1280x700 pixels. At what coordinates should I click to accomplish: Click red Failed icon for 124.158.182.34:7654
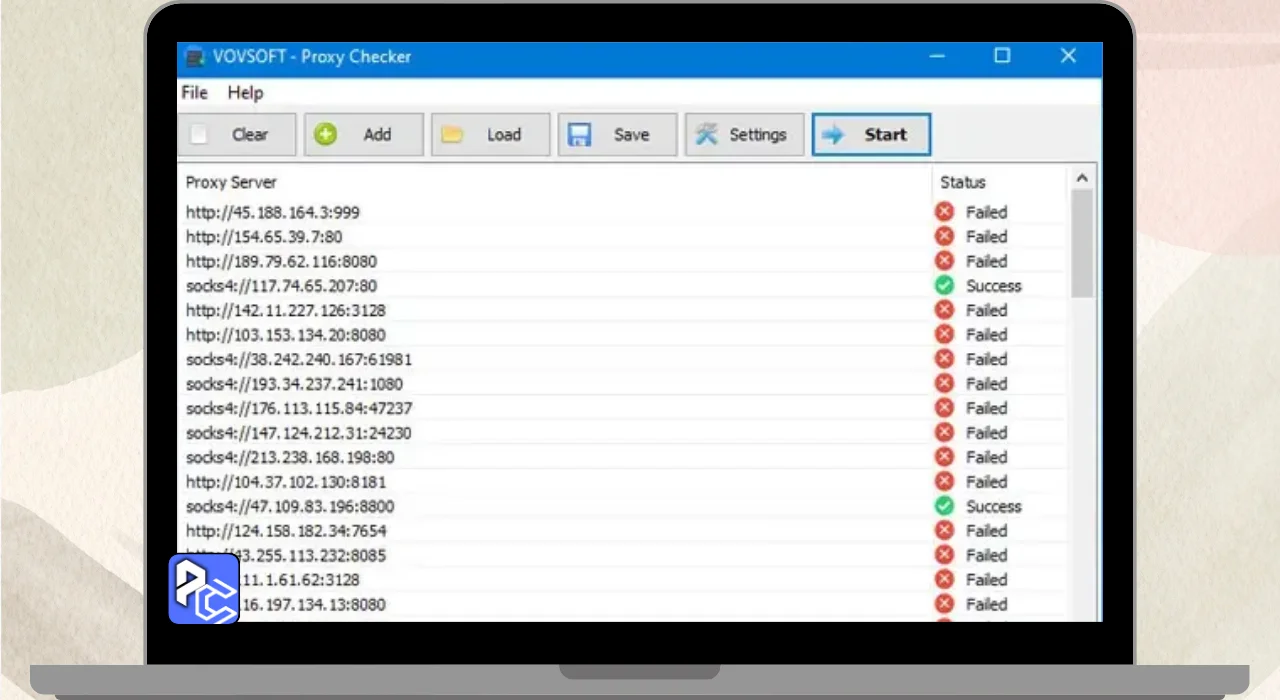[x=944, y=530]
